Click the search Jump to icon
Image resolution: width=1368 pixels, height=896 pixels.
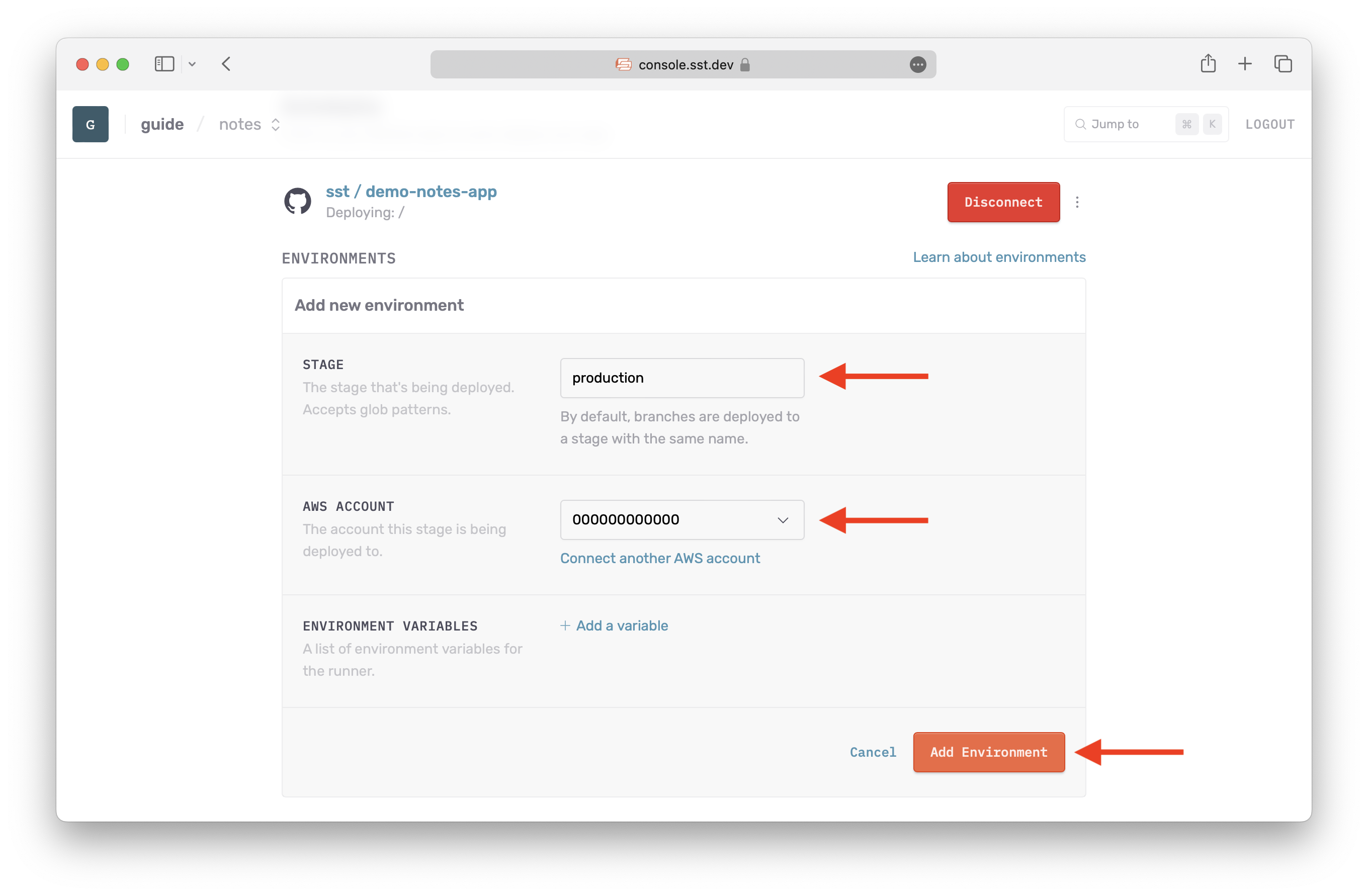(x=1080, y=124)
